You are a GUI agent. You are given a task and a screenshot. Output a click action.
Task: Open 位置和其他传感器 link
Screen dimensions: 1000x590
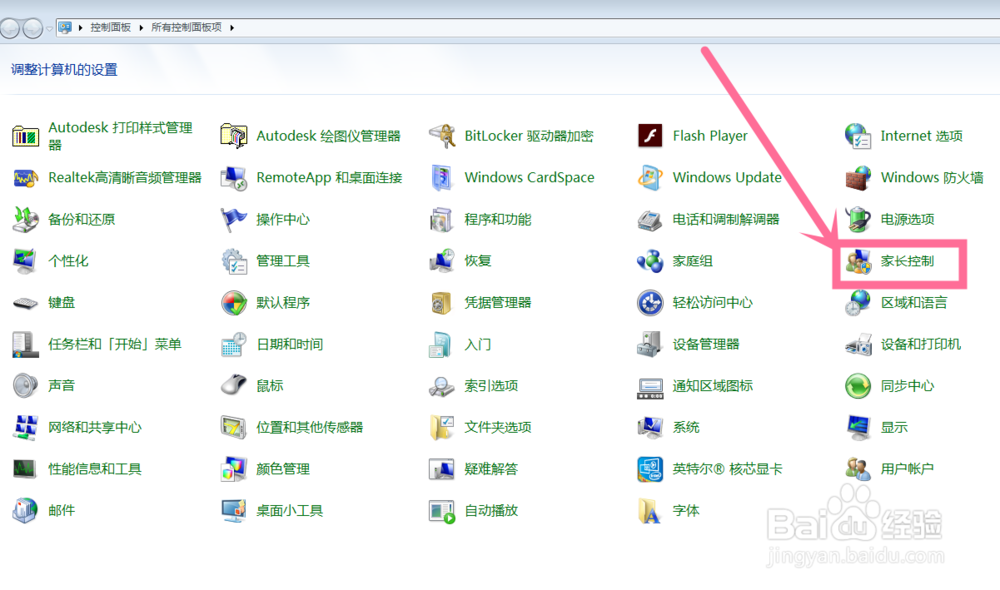tap(309, 427)
